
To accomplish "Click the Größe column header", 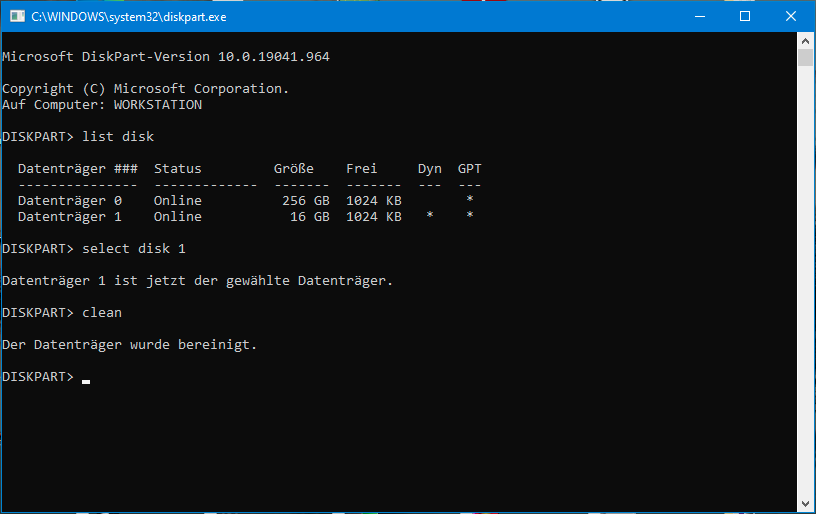I will click(294, 168).
